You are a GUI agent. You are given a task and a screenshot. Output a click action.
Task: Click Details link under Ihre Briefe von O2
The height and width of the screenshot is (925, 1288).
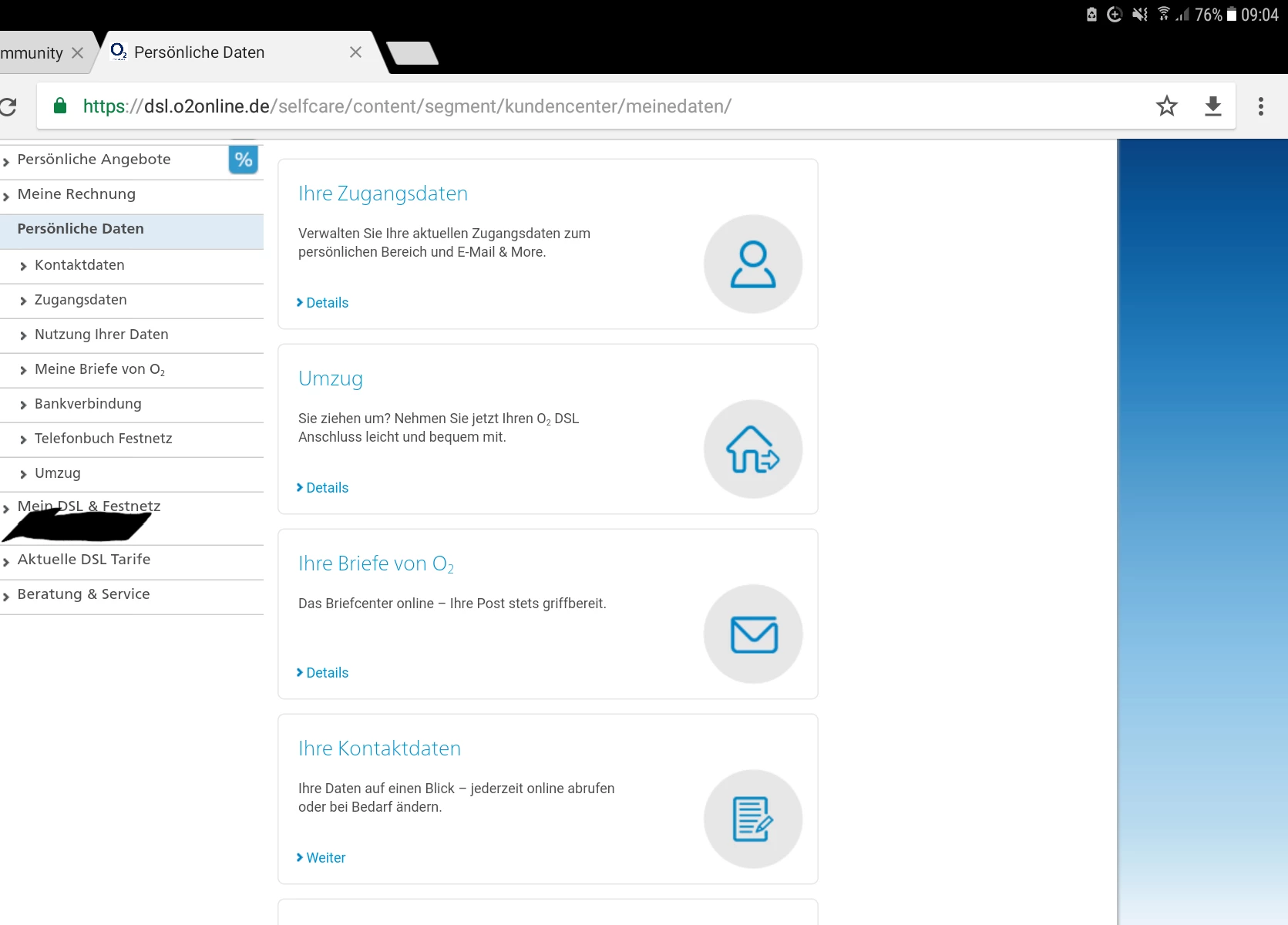[x=322, y=673]
